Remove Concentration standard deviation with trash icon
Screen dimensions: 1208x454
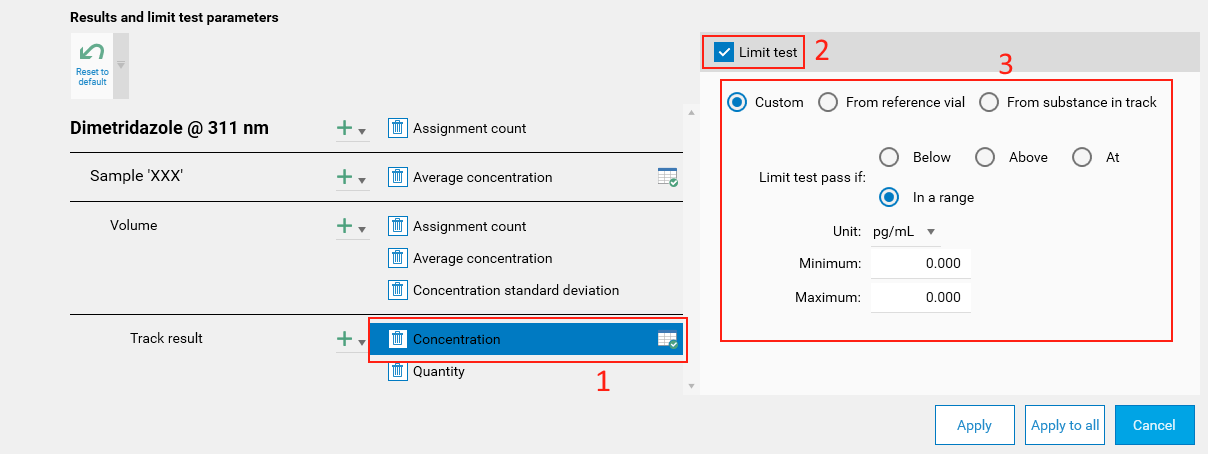[x=397, y=290]
